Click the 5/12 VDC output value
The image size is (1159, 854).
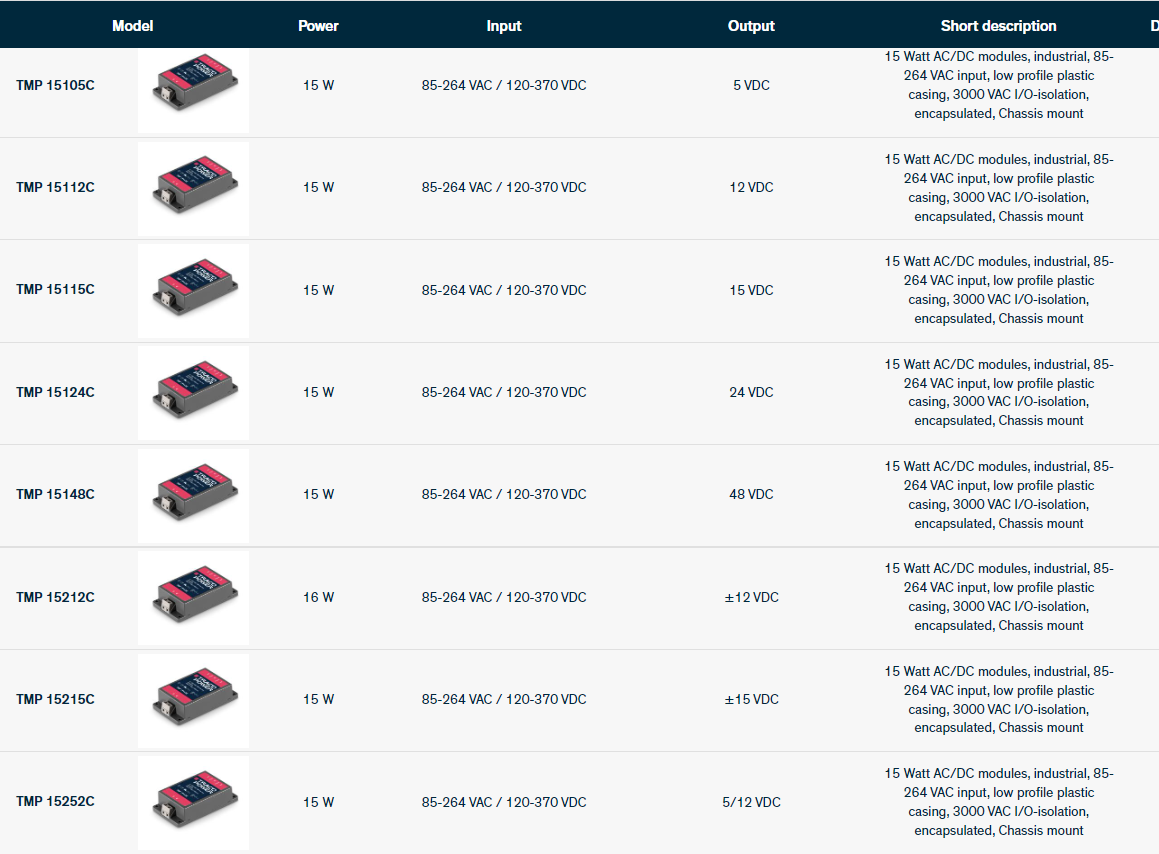(751, 802)
